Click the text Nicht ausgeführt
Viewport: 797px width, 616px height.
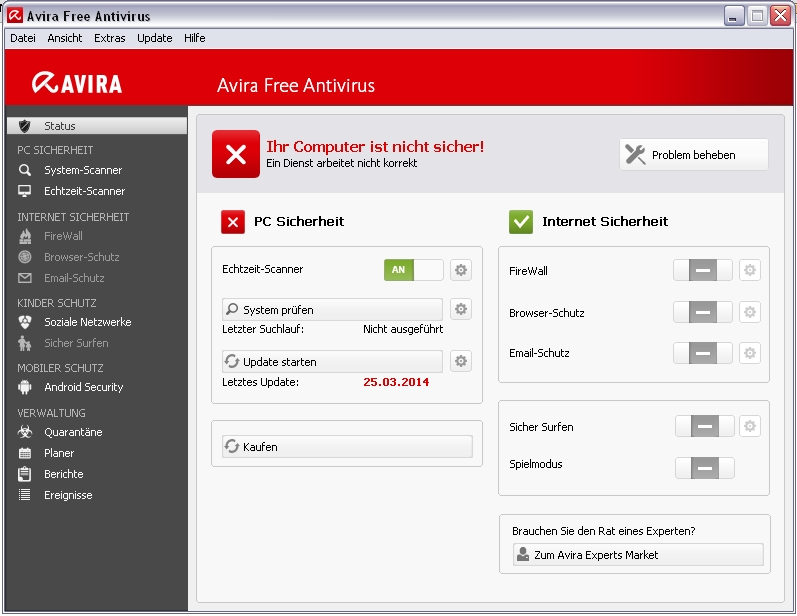[403, 329]
